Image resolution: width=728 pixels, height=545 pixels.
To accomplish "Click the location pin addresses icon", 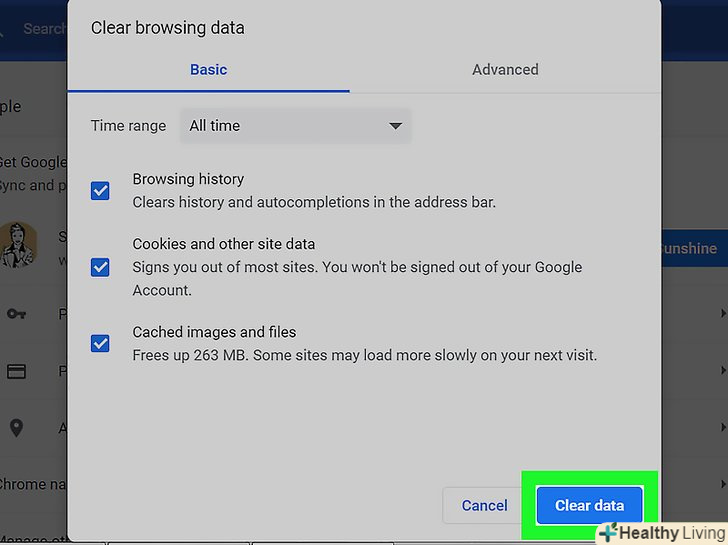I will click(16, 428).
